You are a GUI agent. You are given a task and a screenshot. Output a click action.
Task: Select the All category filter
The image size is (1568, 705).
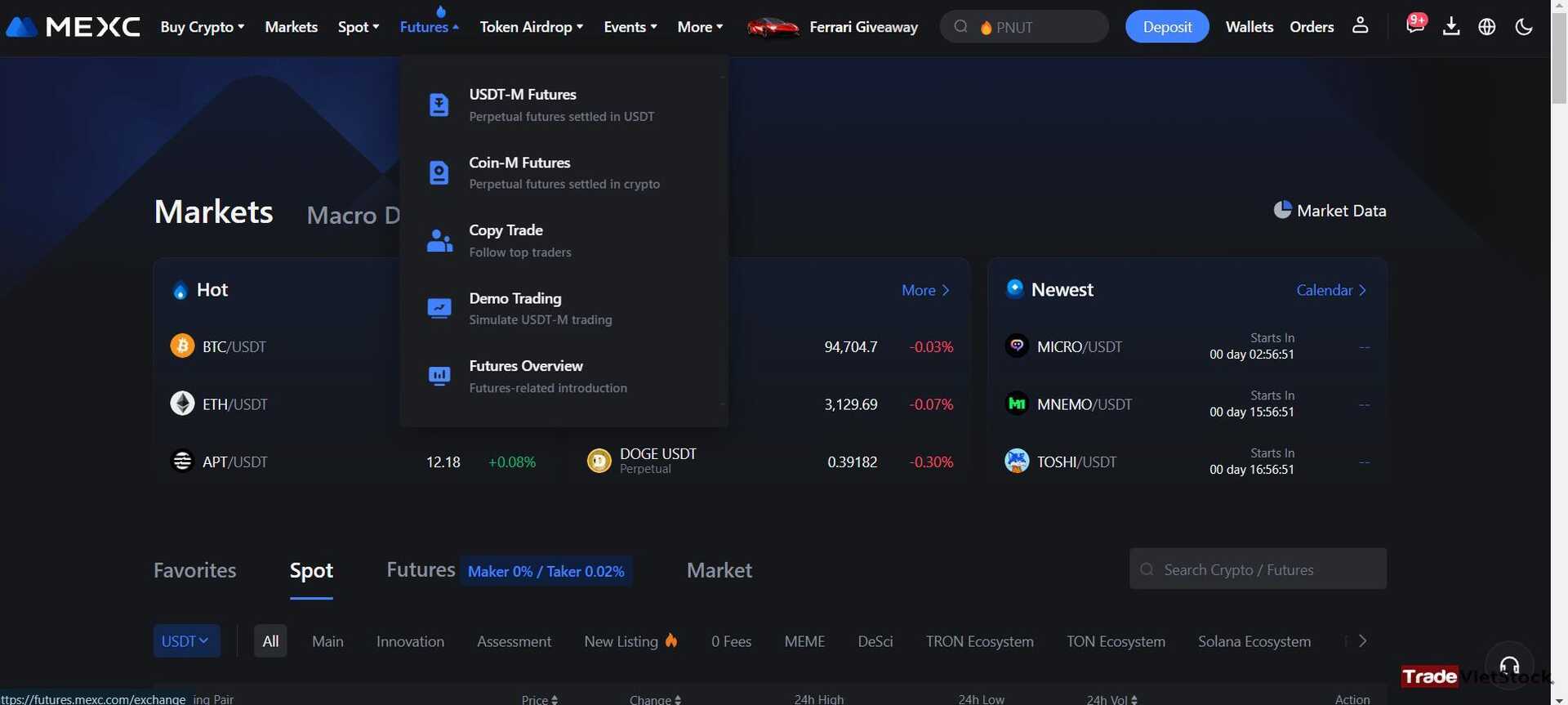270,641
